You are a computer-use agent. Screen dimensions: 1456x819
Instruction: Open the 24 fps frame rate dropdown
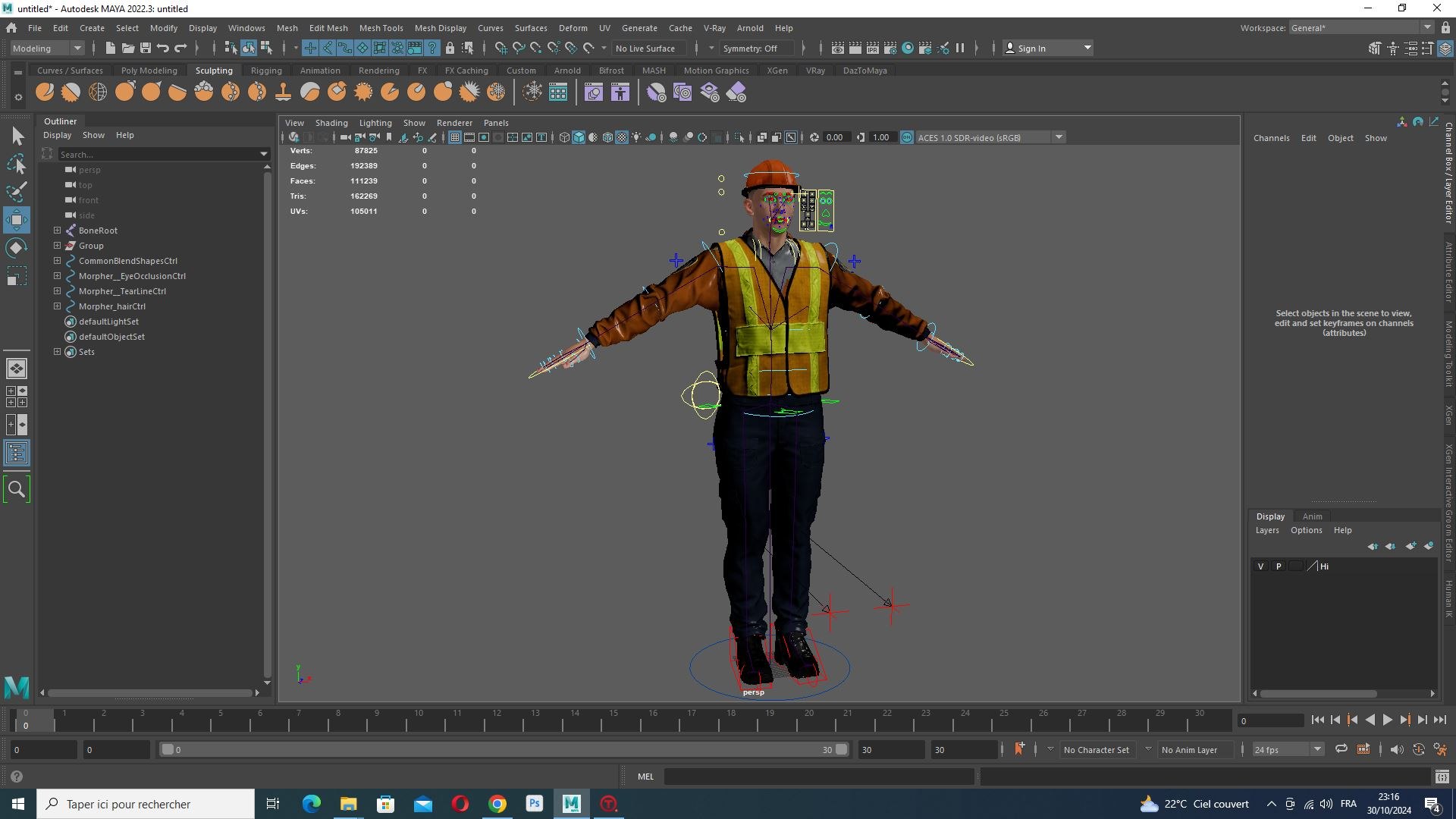coord(1287,749)
